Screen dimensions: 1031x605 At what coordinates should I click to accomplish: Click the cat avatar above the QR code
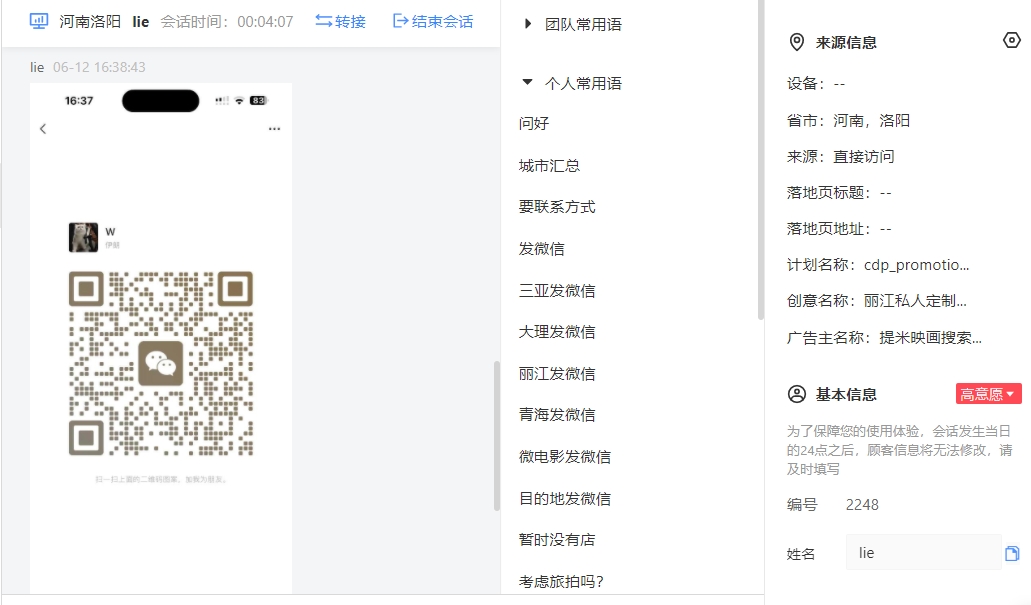(x=84, y=237)
